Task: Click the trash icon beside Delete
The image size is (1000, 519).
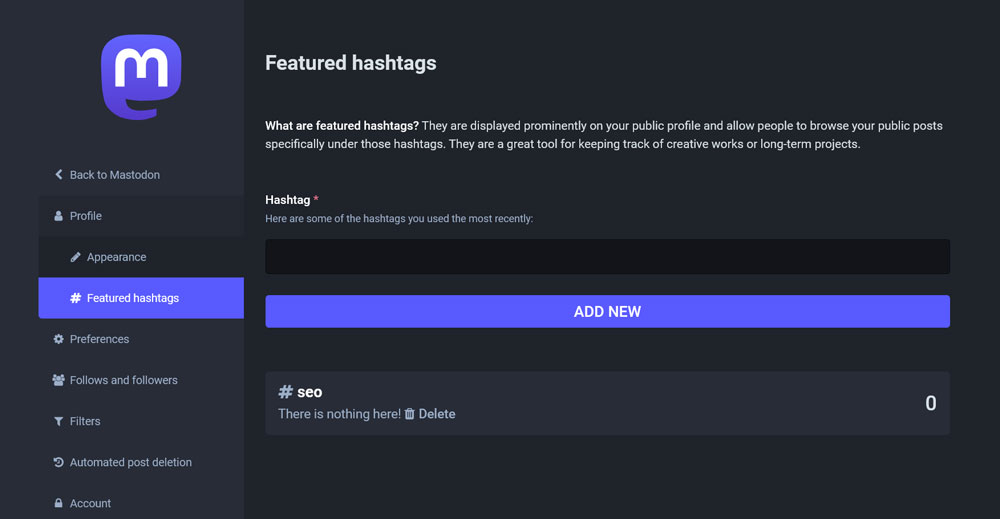Action: tap(409, 414)
